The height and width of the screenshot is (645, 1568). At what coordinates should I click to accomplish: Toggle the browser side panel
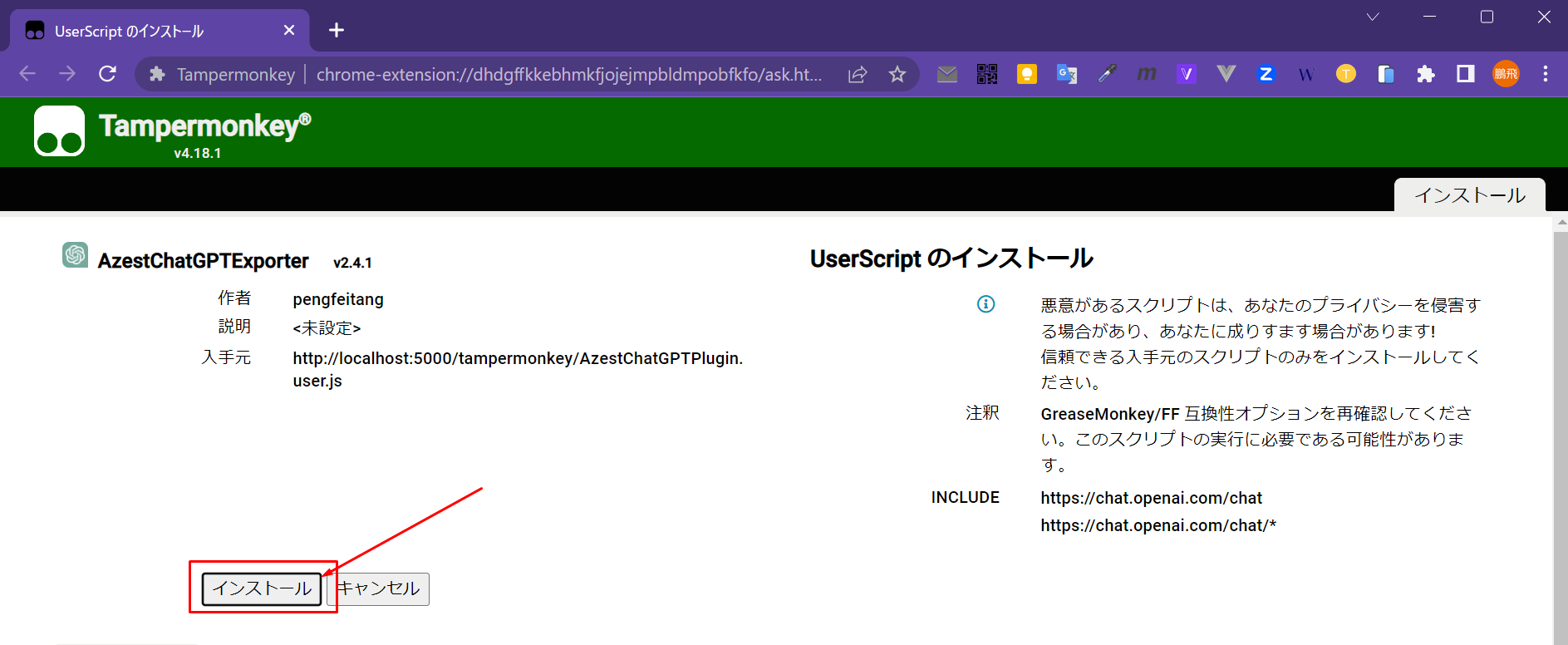pyautogui.click(x=1466, y=74)
